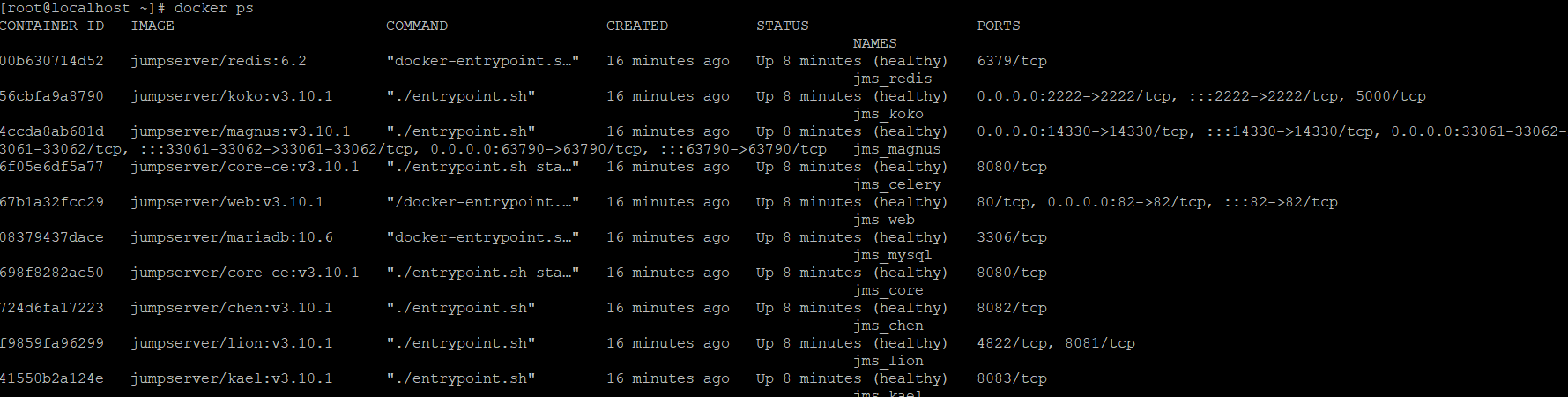This screenshot has height=397, width=1568.
Task: Select container ID 00b630714d52
Action: pos(52,61)
